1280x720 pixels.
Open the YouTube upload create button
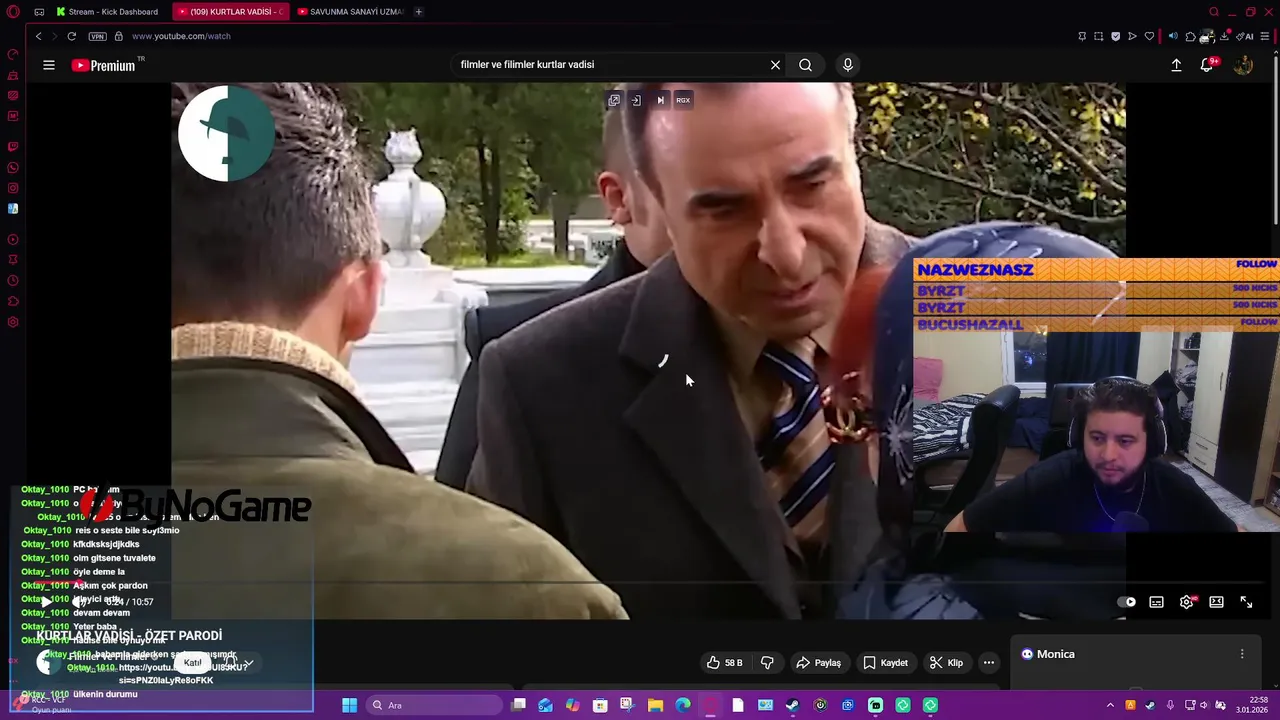pyautogui.click(x=1176, y=65)
